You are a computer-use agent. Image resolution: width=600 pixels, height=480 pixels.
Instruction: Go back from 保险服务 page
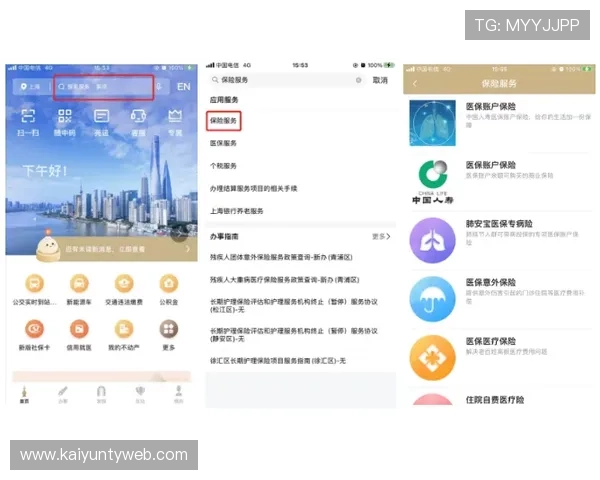coord(415,83)
